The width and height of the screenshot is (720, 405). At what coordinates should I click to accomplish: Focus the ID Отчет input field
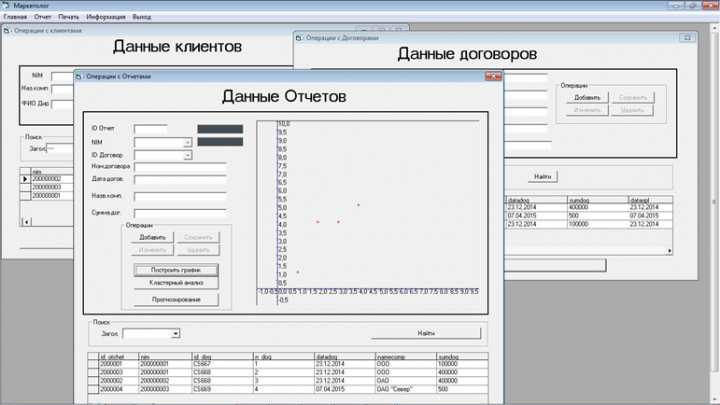point(151,129)
